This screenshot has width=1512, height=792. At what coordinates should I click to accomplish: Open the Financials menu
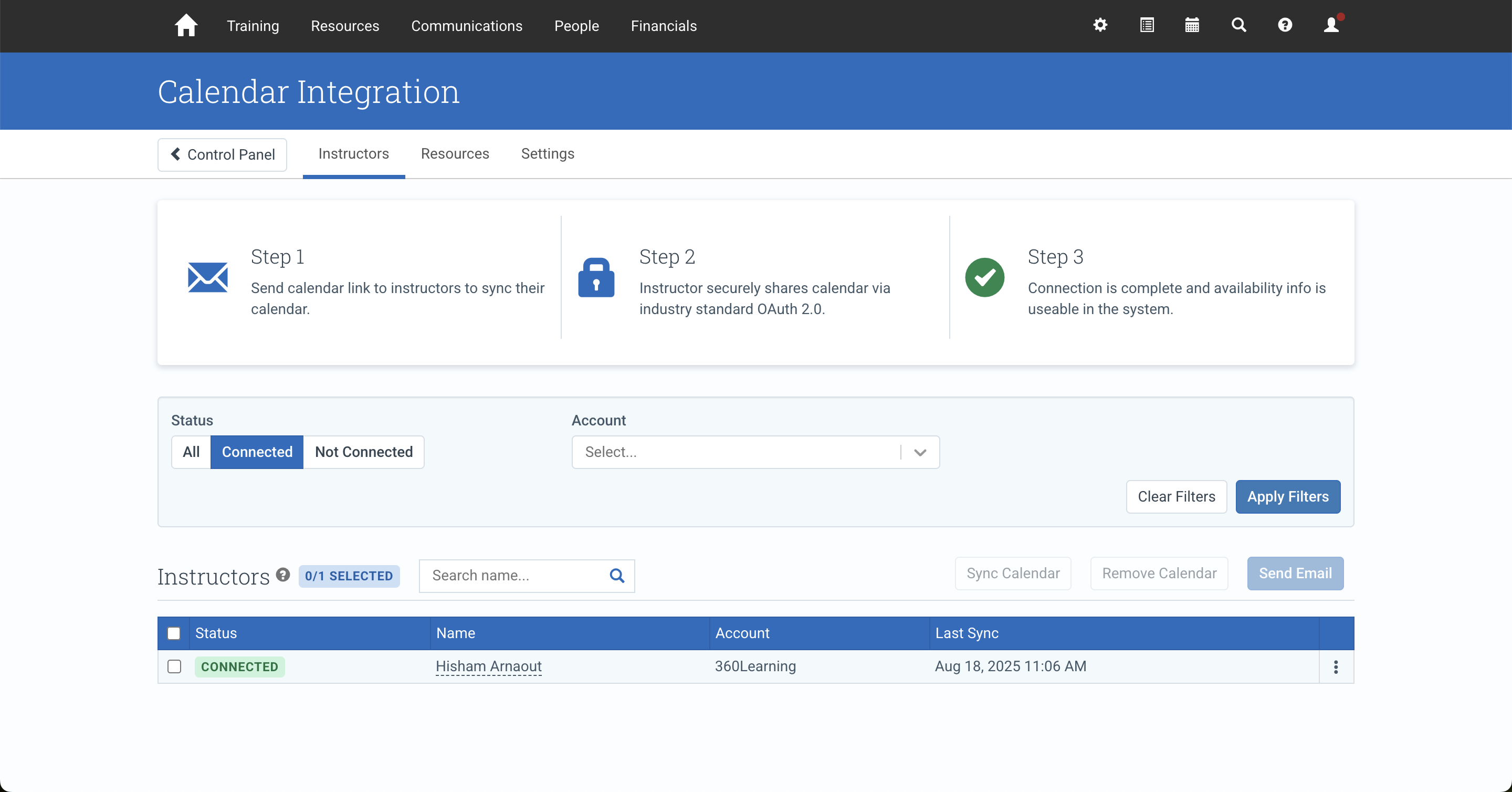[663, 26]
